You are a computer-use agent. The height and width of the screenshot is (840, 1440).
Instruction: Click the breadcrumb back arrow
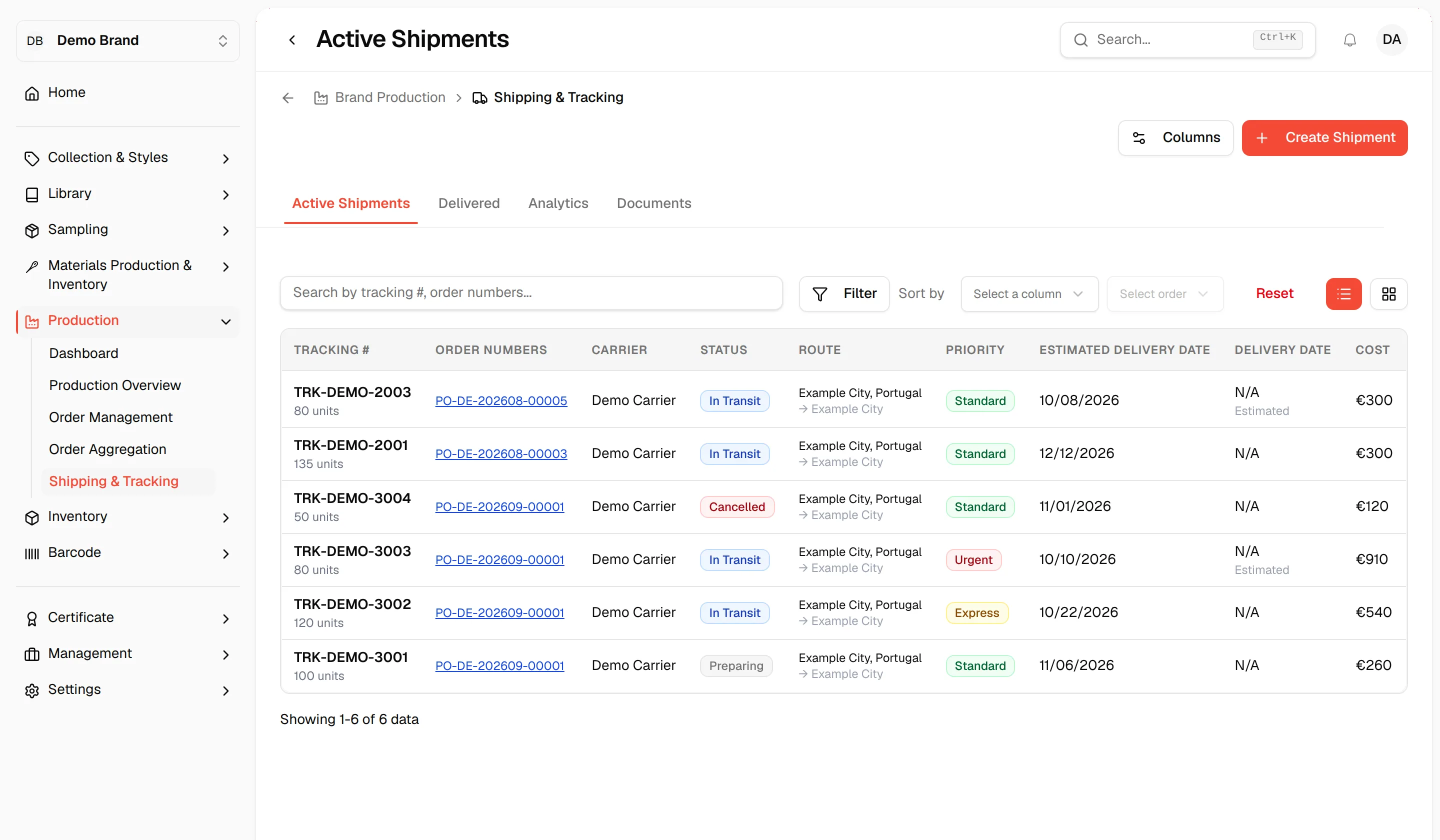(288, 97)
